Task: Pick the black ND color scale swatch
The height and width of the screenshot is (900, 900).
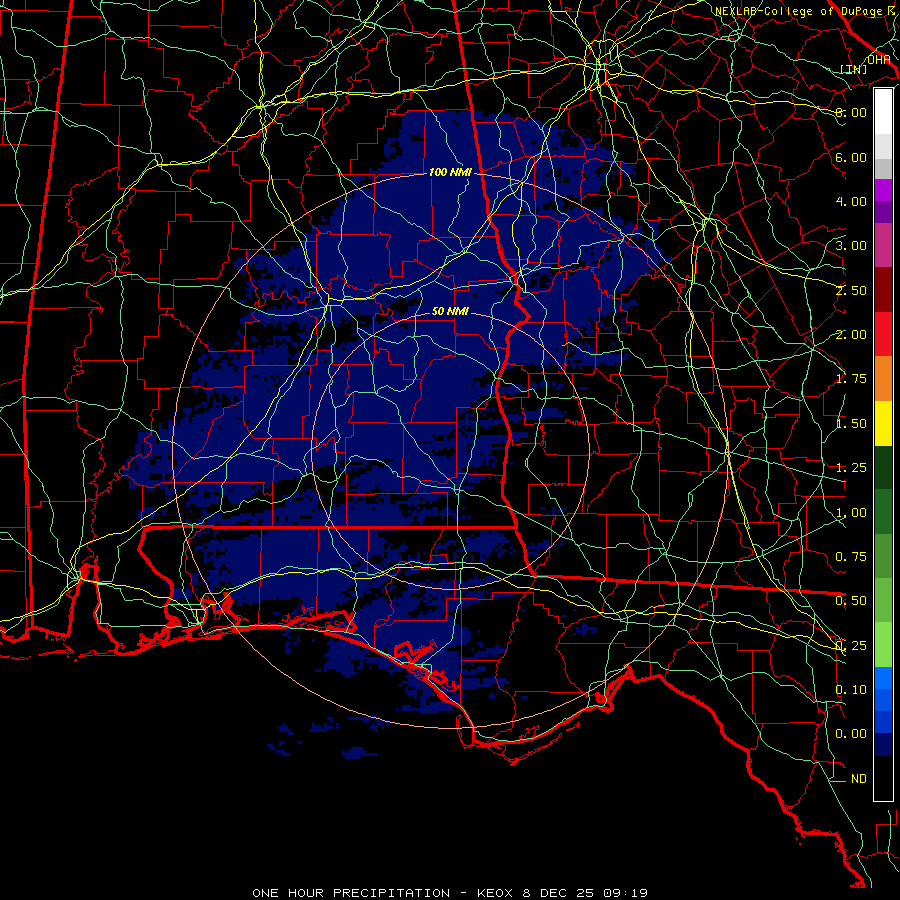Action: coord(883,778)
